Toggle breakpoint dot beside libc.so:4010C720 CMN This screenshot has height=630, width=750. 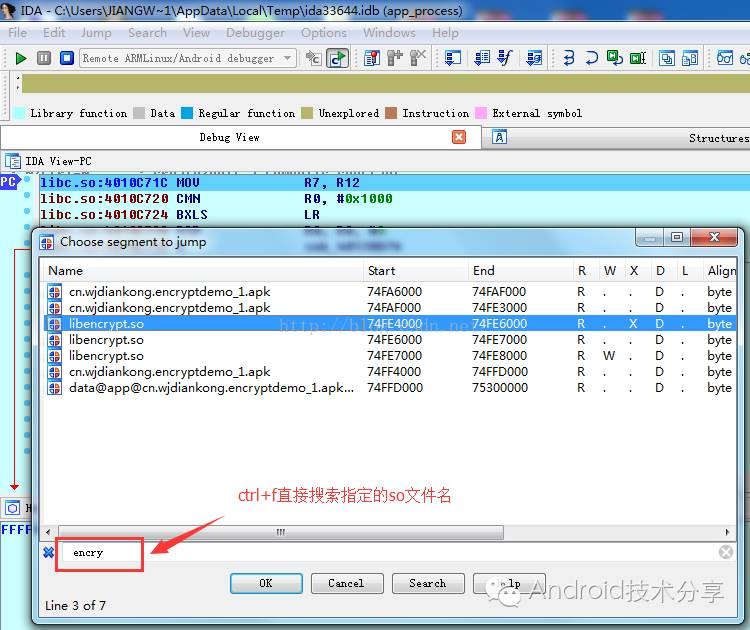(27, 195)
